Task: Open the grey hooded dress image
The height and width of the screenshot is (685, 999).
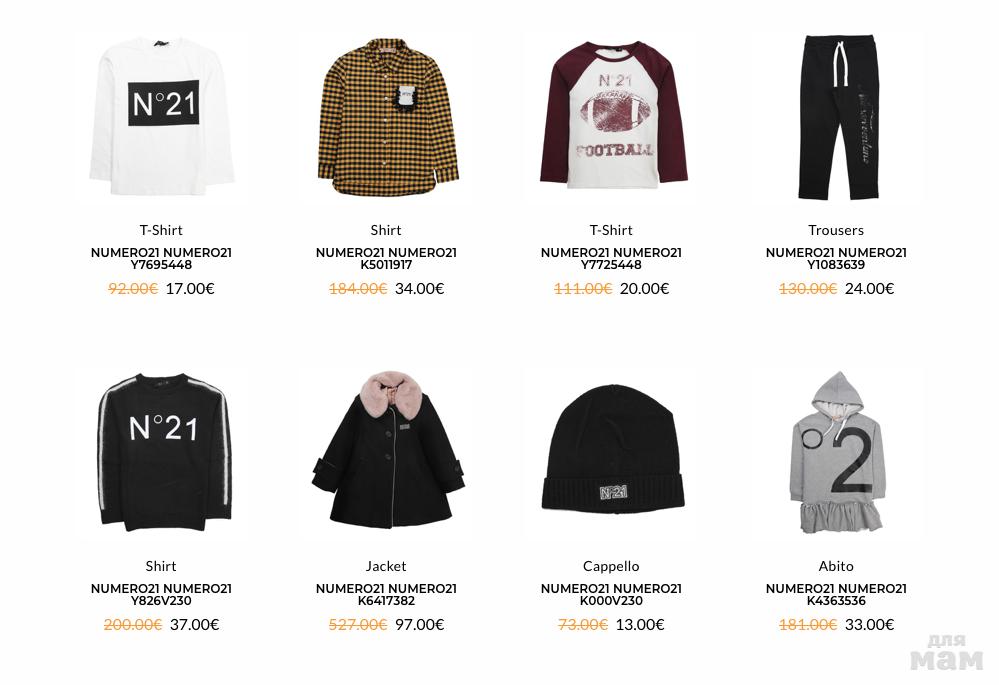Action: 837,452
